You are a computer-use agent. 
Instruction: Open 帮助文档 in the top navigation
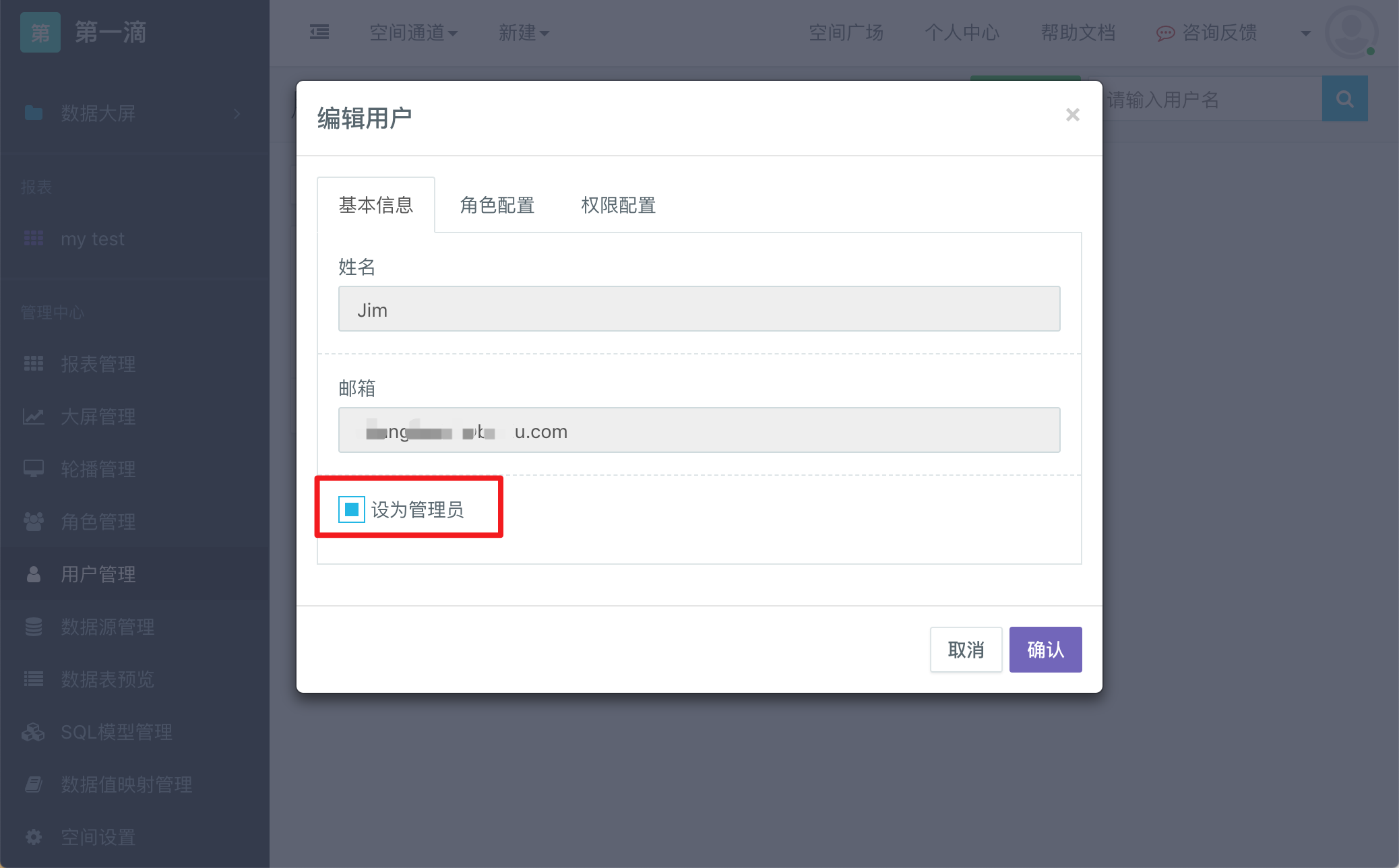(1078, 32)
